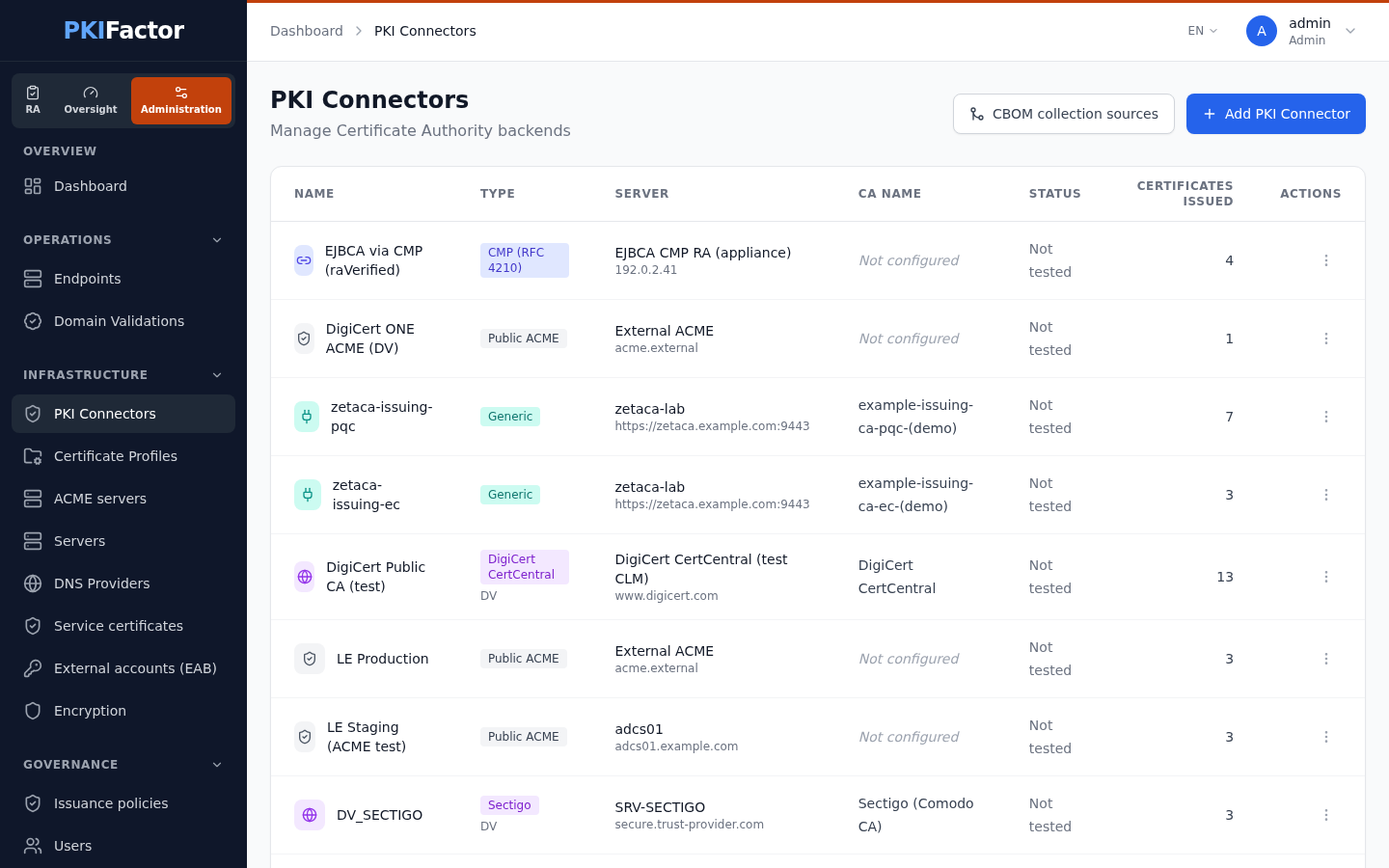Open Endpoints in the sidebar

pyautogui.click(x=123, y=279)
